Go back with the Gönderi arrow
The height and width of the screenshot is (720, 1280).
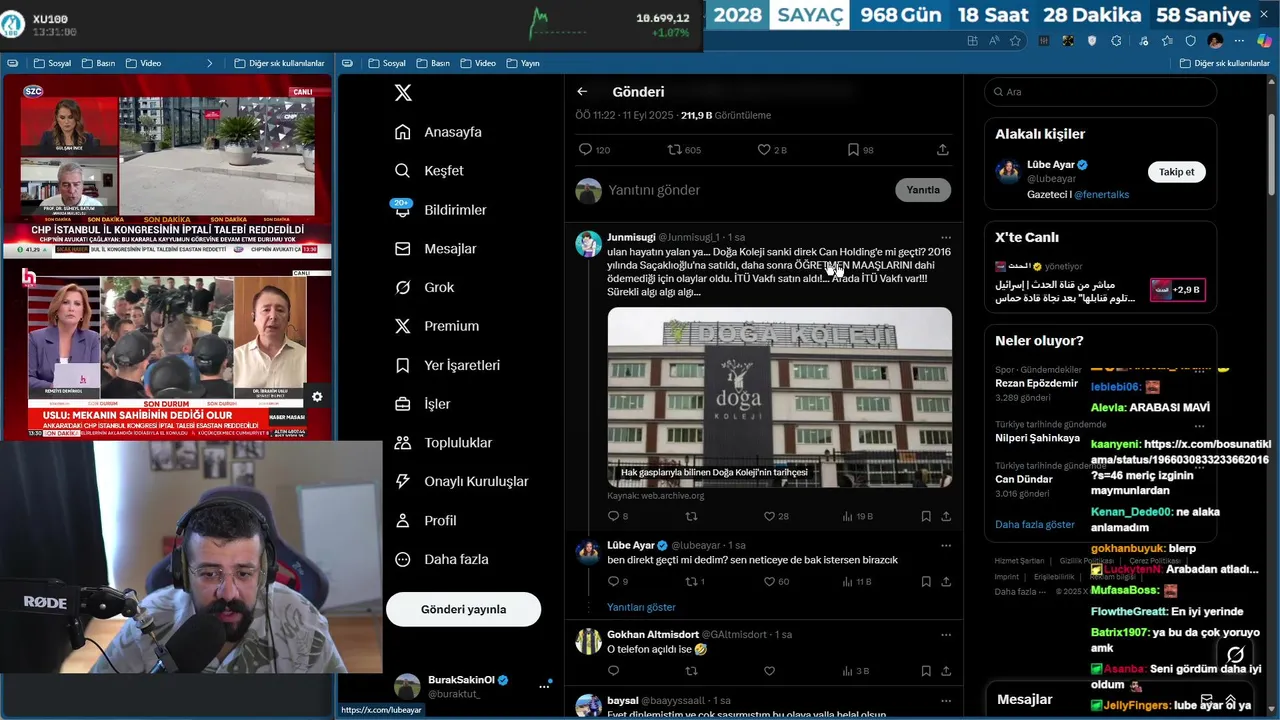click(582, 91)
